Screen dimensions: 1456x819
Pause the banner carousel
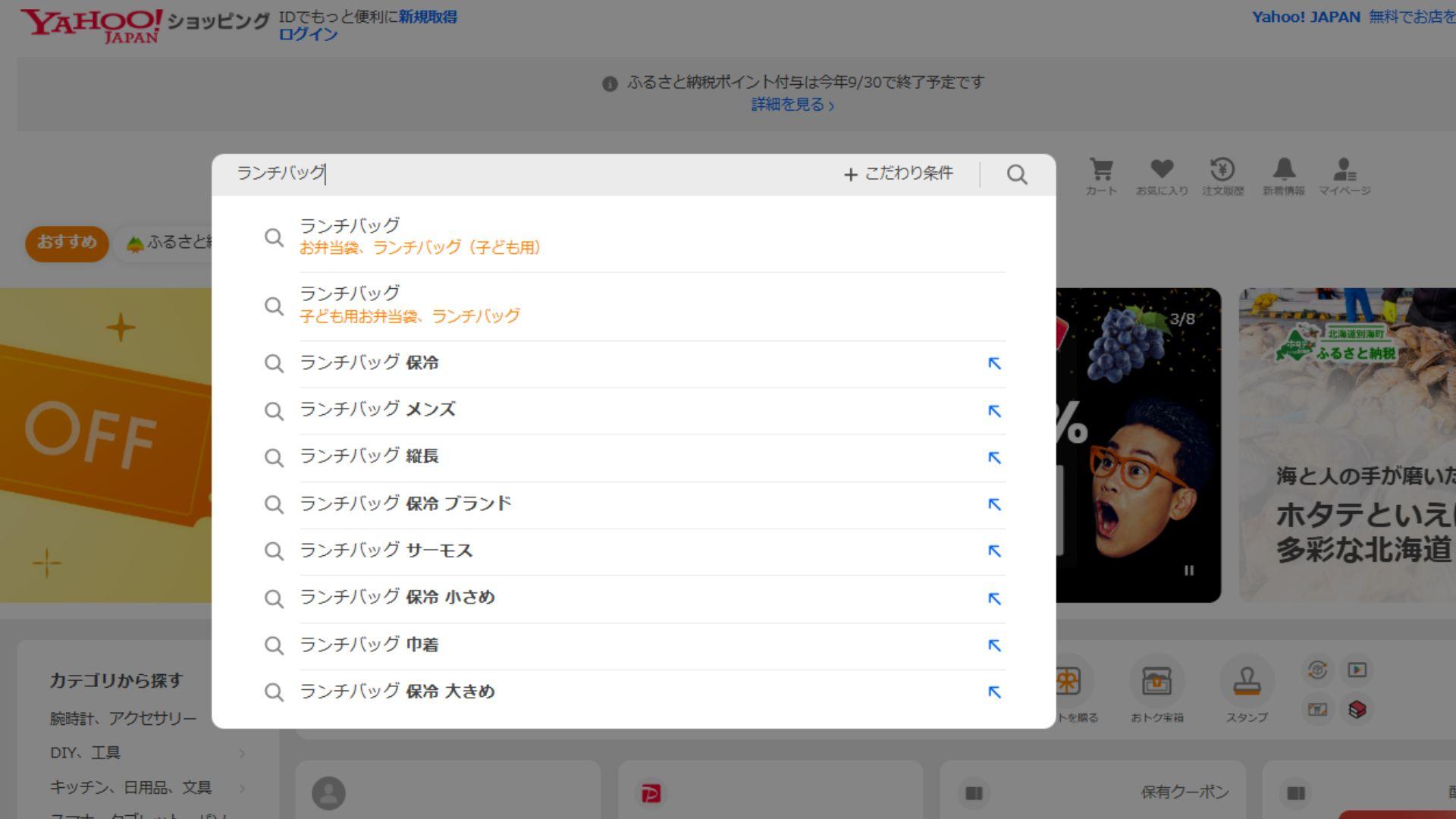tap(1189, 570)
